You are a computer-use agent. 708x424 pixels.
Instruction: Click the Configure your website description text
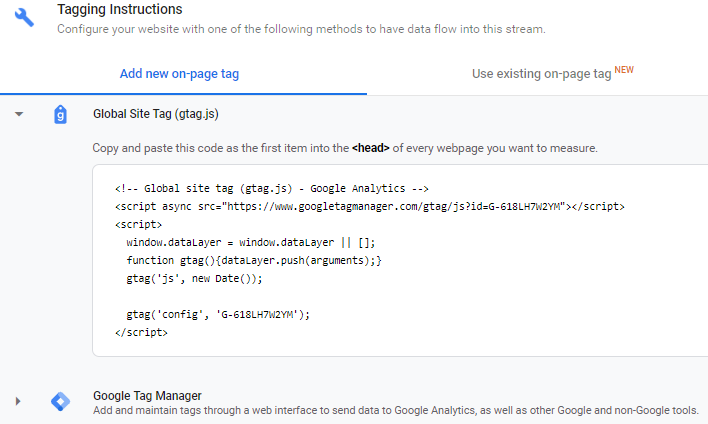pyautogui.click(x=301, y=29)
